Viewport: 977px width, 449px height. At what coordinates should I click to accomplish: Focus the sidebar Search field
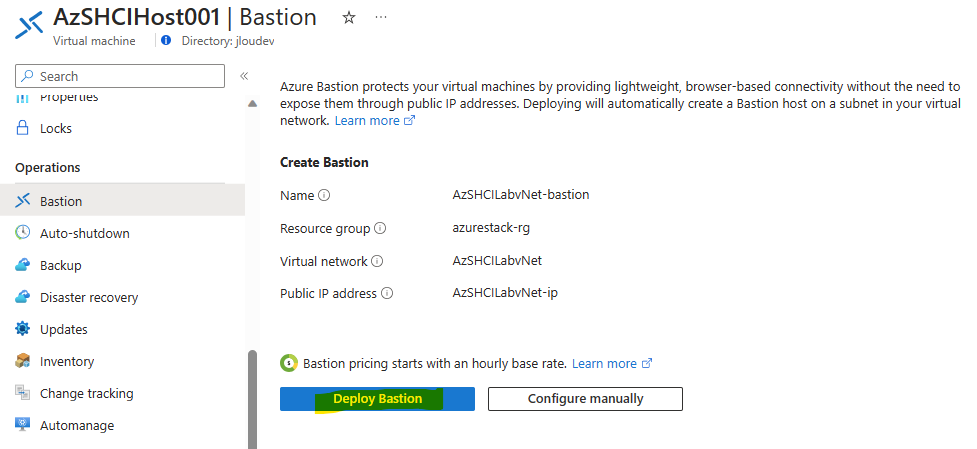point(120,76)
